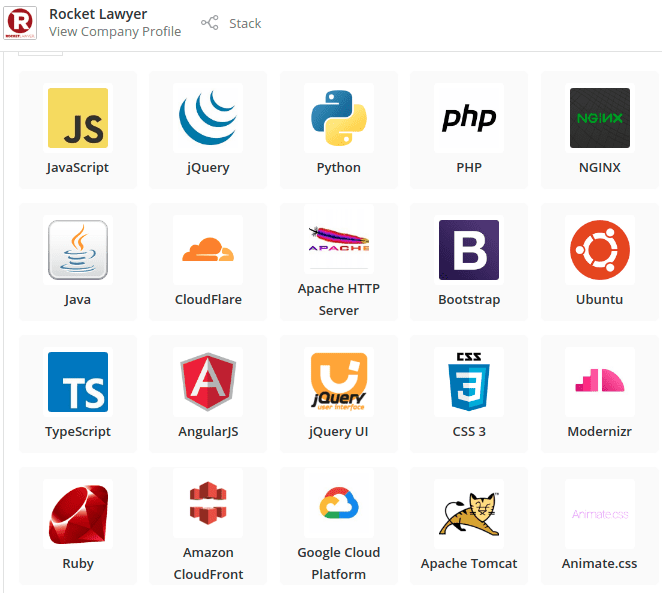Select the Java name label
662x593 pixels.
click(78, 300)
